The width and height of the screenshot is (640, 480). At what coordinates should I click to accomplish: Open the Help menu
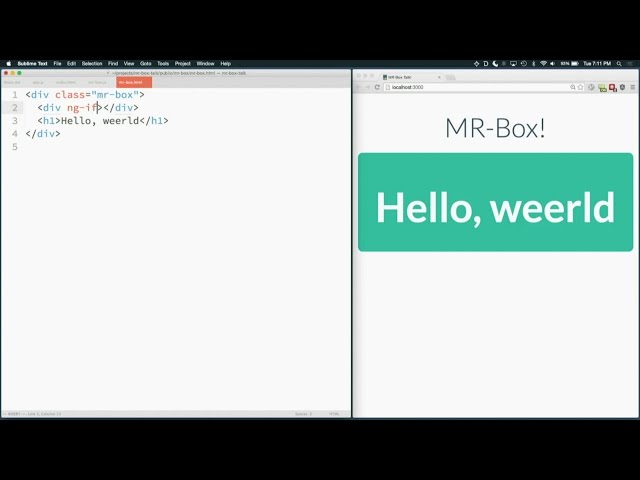[x=226, y=64]
